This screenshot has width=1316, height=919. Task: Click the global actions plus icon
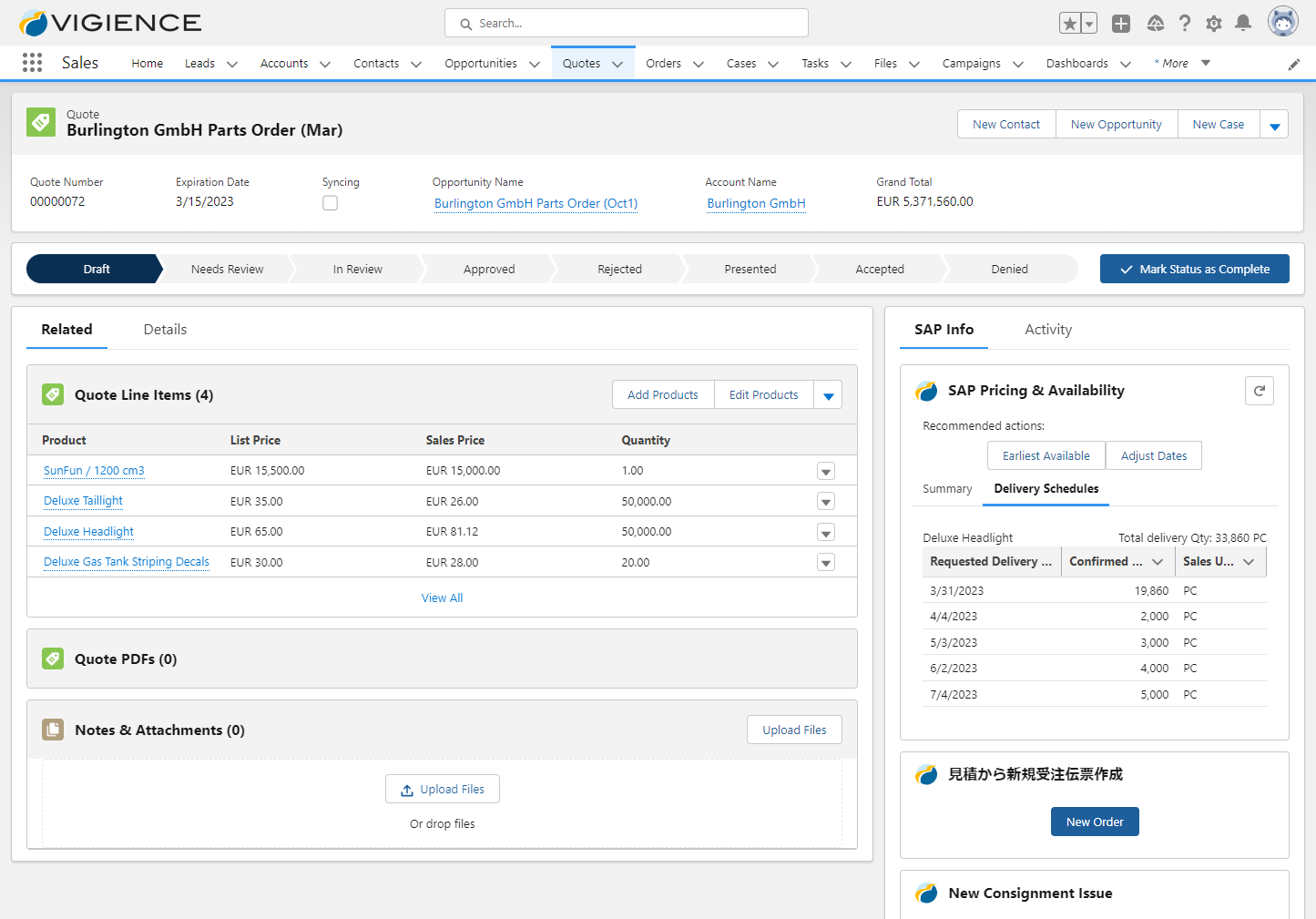1121,24
